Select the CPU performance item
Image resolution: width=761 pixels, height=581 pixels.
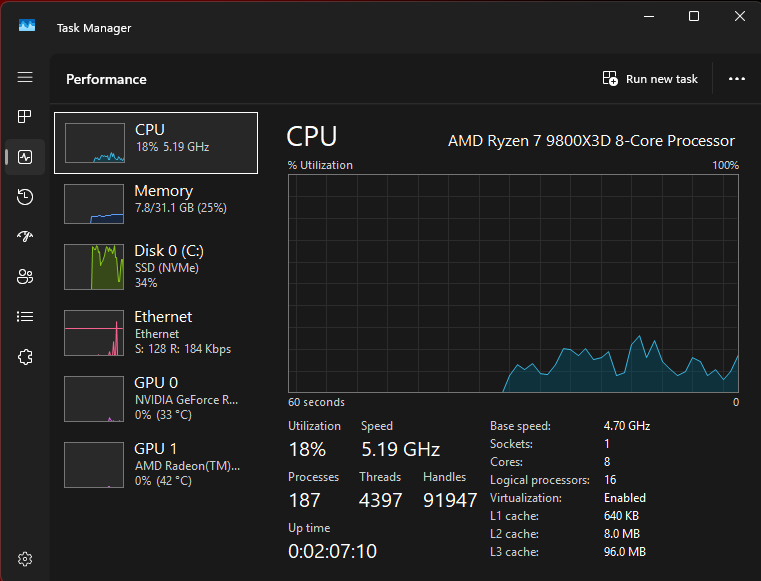click(156, 143)
